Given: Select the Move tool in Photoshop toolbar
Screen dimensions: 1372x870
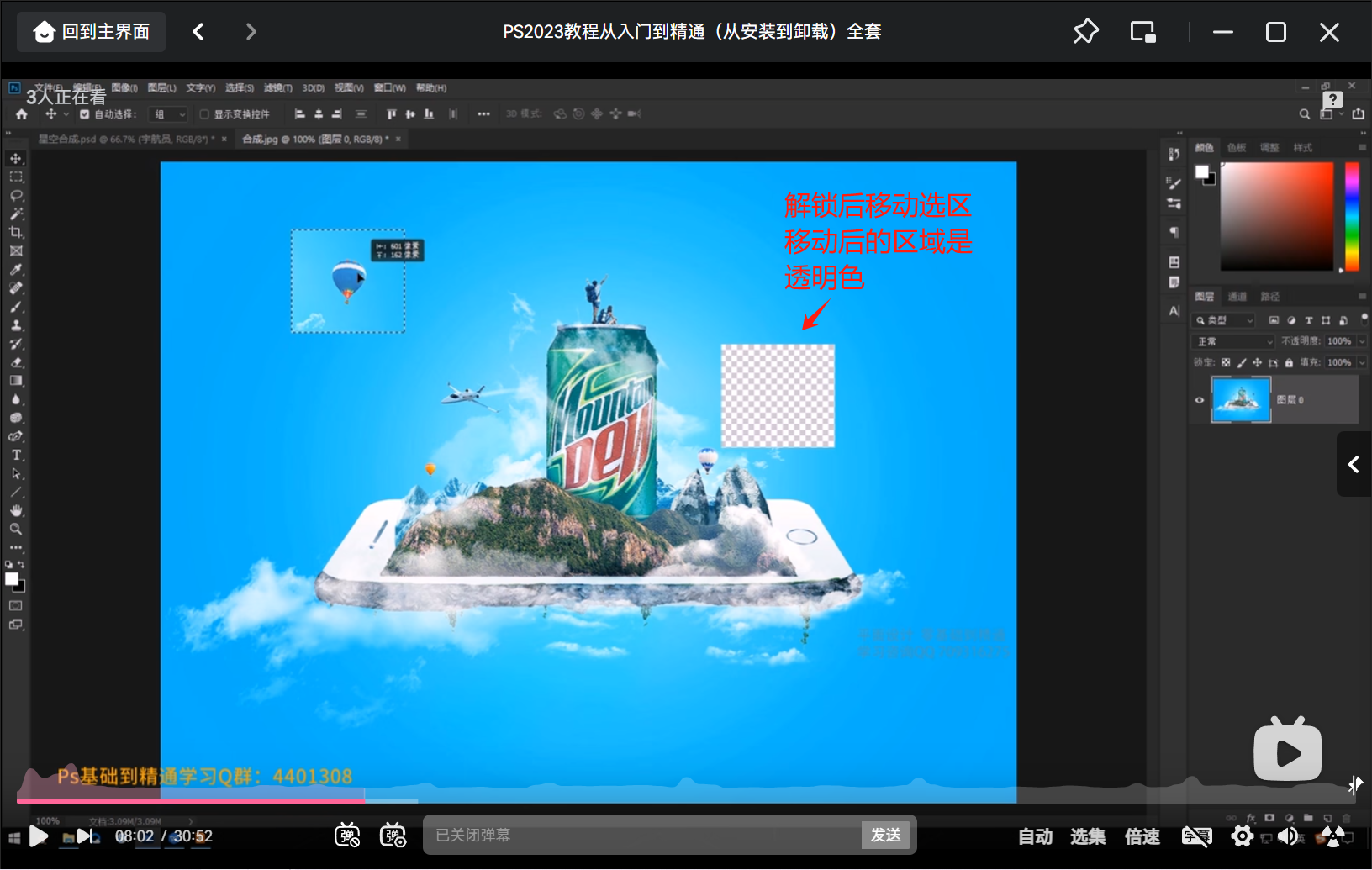Looking at the screenshot, I should [x=16, y=159].
